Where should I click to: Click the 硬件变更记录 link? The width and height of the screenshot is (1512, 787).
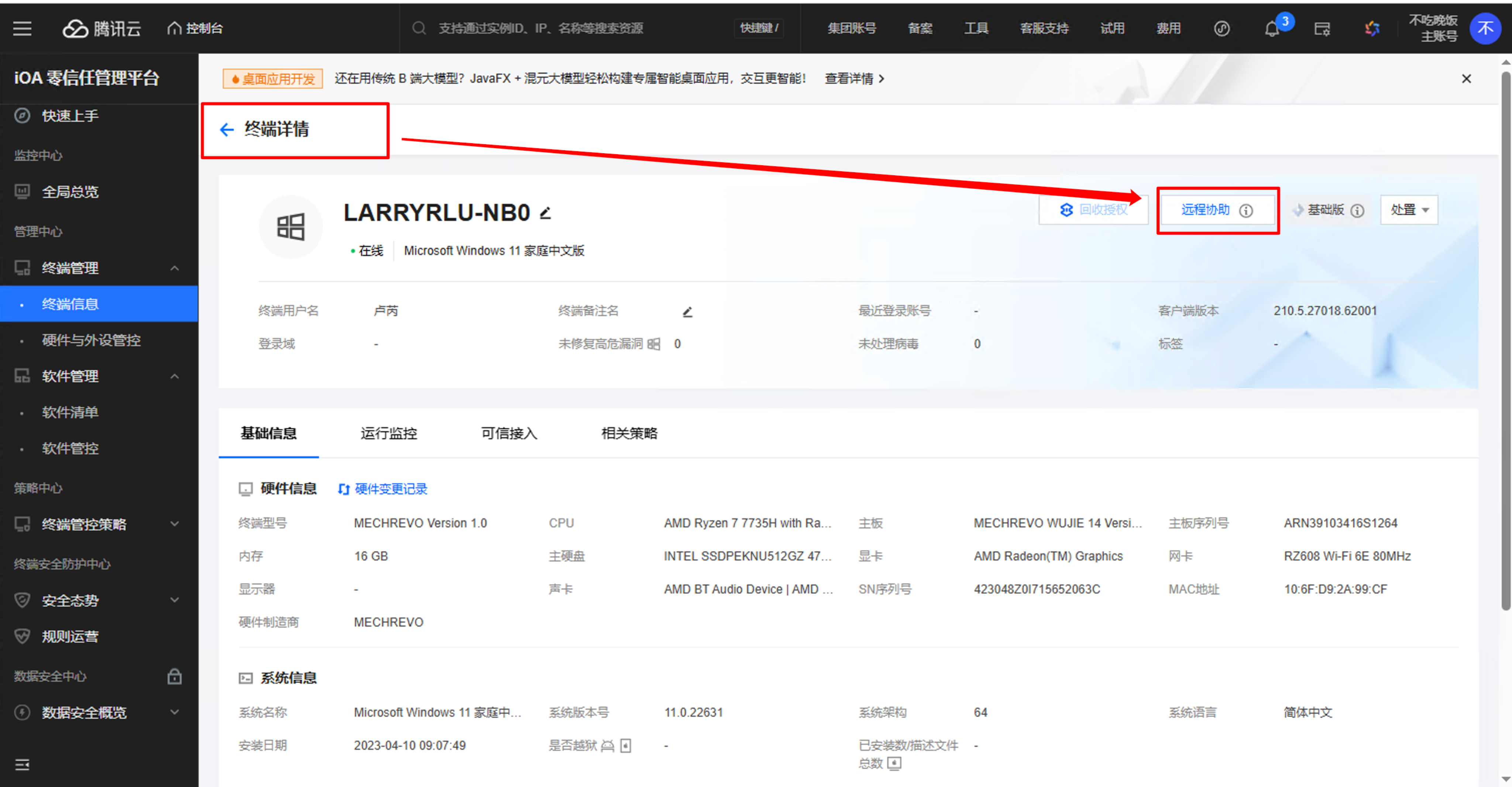[390, 489]
